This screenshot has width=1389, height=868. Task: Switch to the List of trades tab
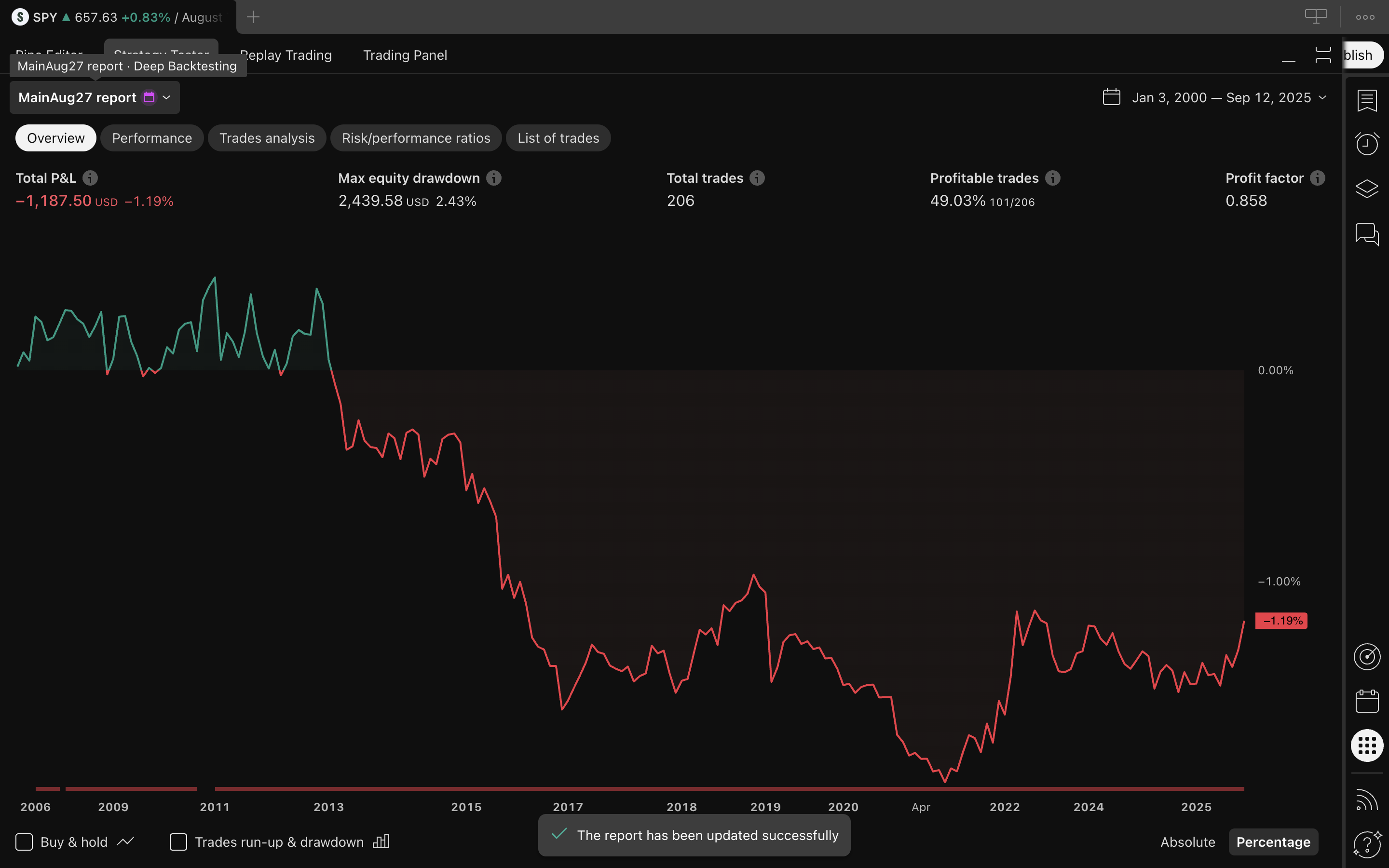pyautogui.click(x=558, y=138)
